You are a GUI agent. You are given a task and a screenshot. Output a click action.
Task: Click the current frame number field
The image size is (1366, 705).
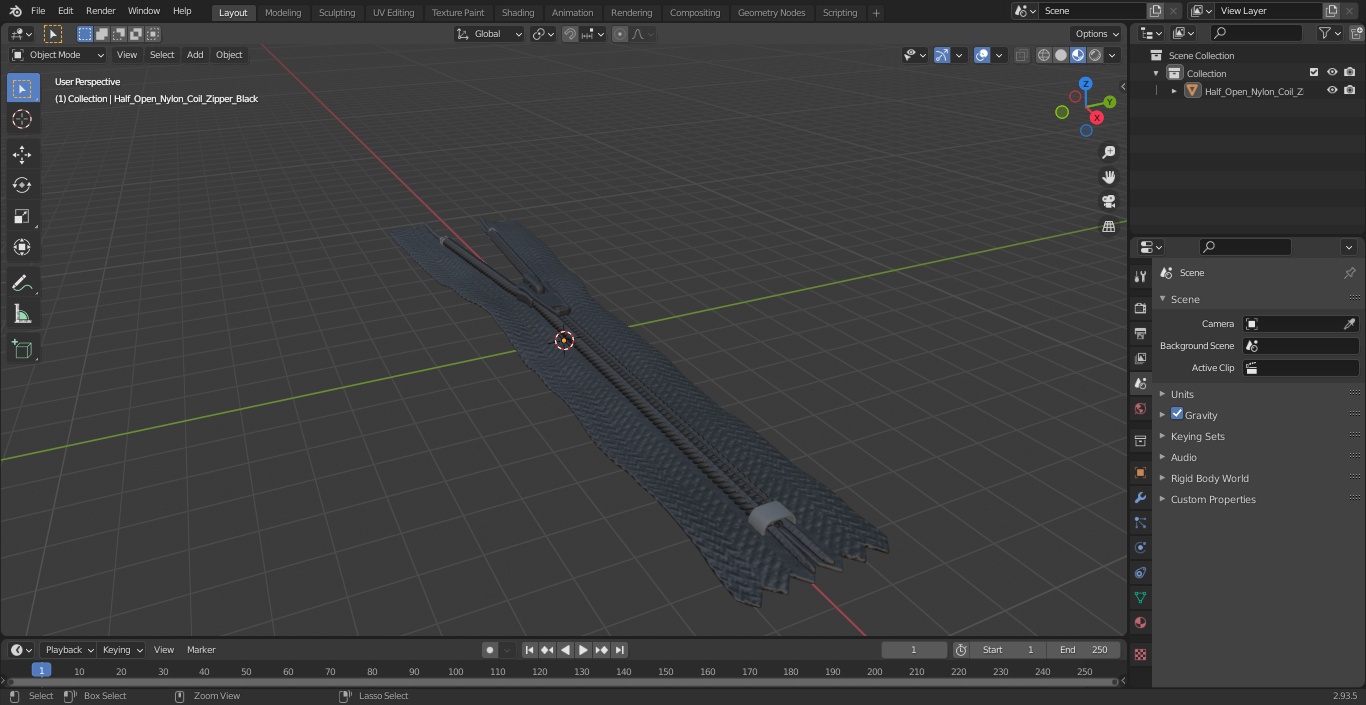914,650
